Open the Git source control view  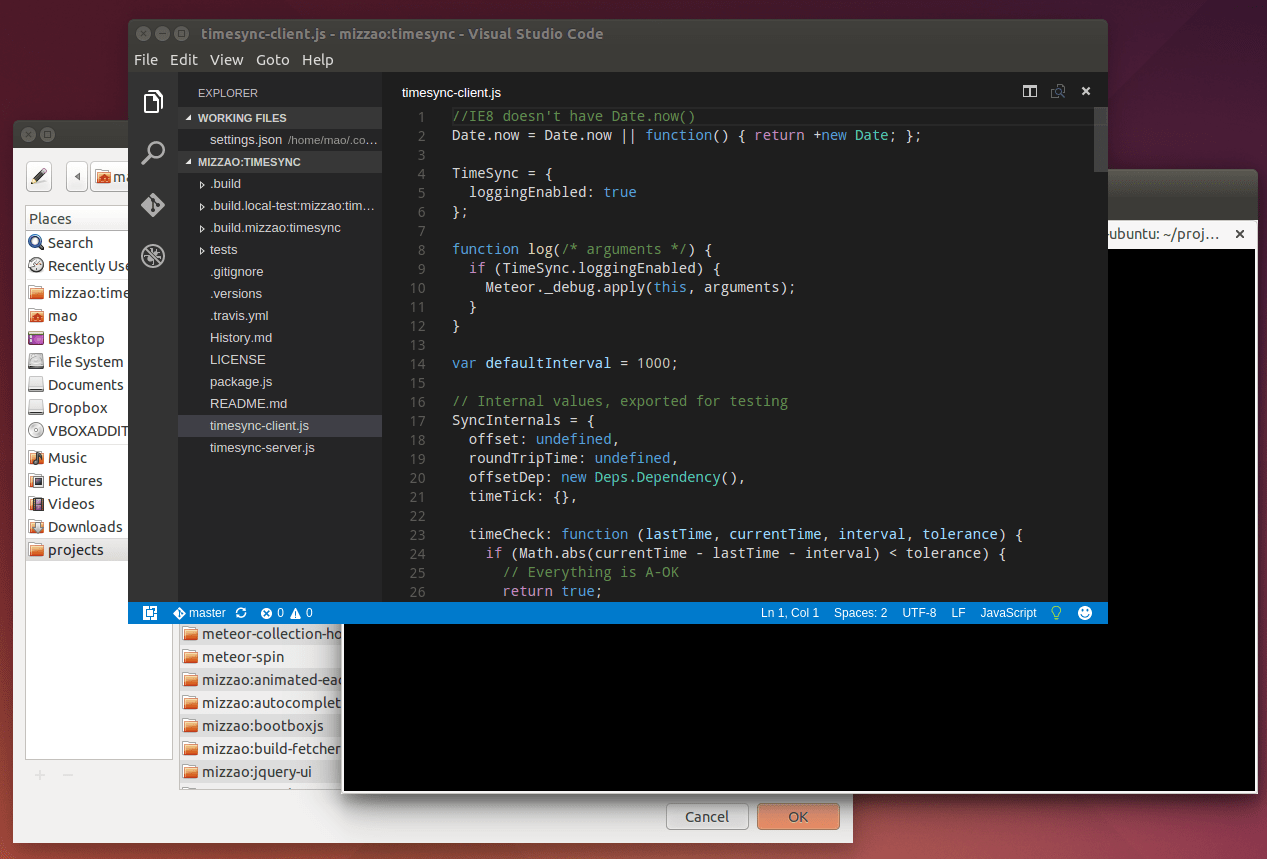pos(153,205)
